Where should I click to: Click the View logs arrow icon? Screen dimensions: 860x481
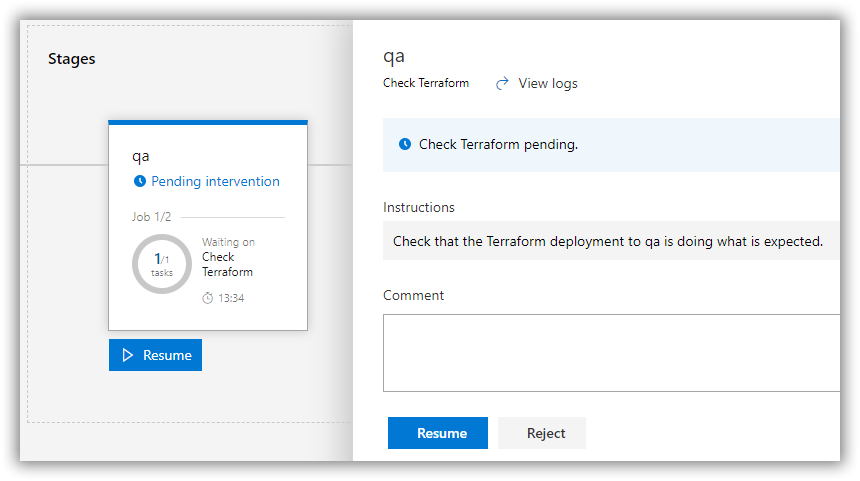tap(503, 83)
